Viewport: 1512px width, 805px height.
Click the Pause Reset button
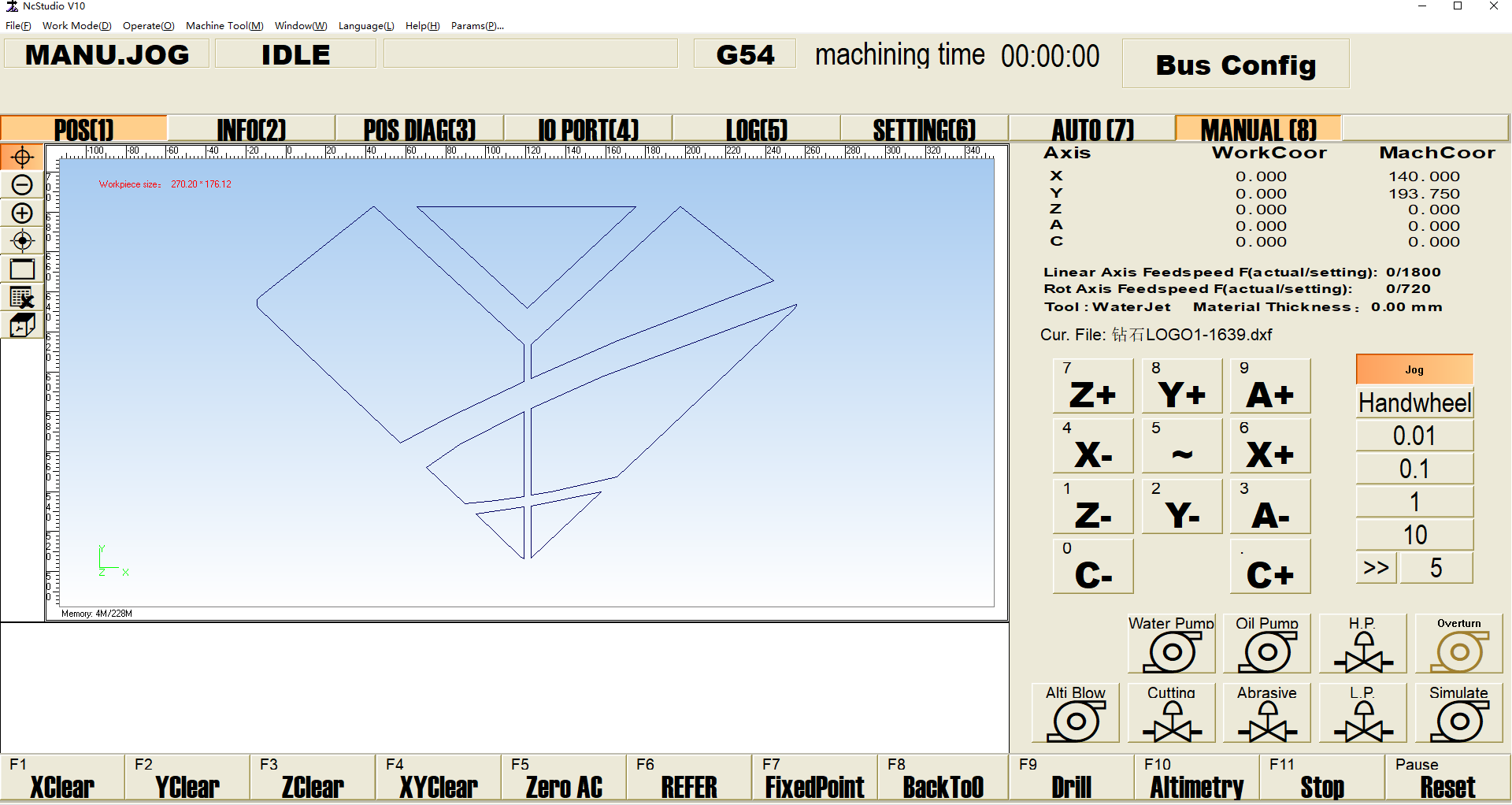[x=1447, y=778]
